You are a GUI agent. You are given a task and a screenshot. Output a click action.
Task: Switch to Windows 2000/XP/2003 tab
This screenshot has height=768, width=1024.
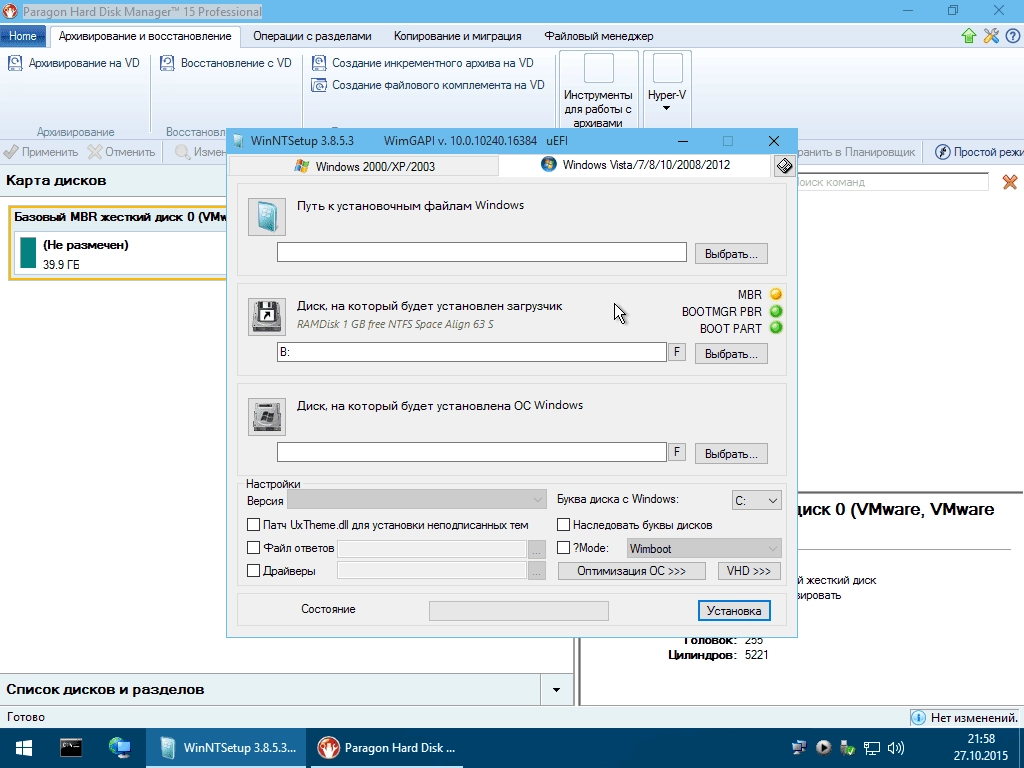[364, 167]
